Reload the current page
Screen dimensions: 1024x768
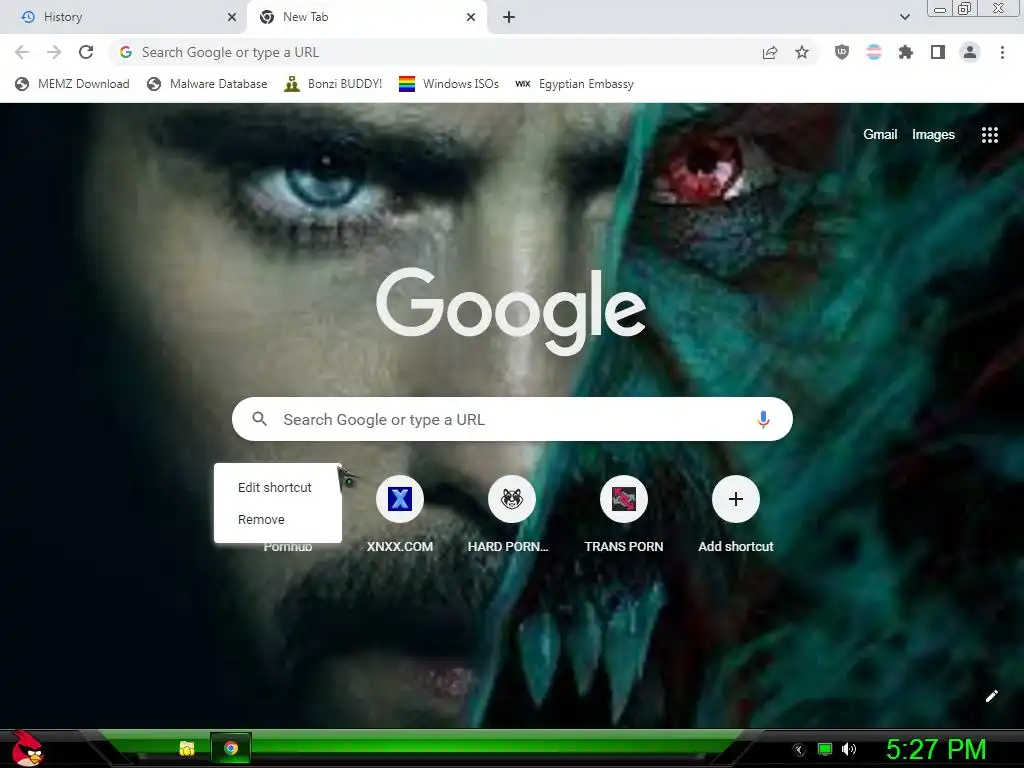point(86,52)
